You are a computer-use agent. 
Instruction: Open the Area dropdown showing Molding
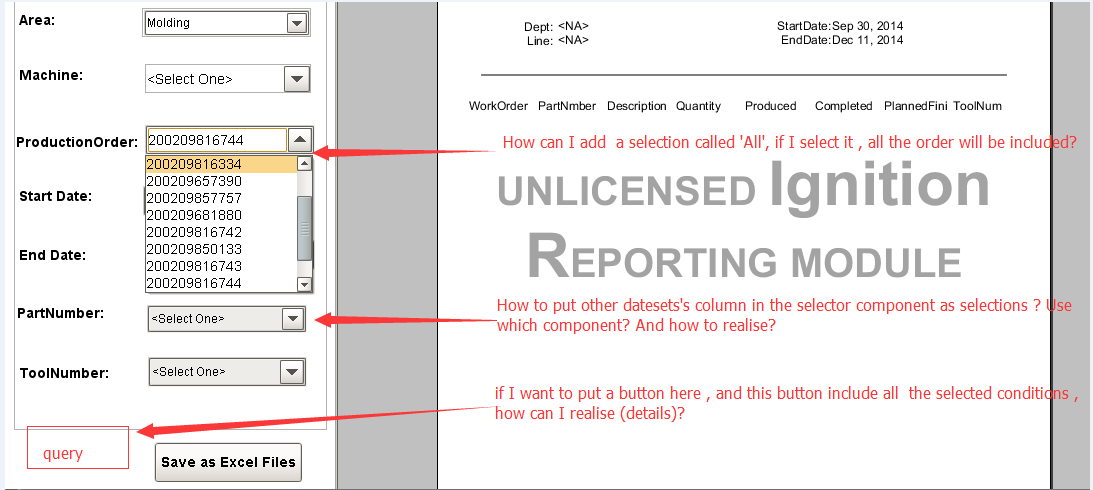pyautogui.click(x=227, y=23)
